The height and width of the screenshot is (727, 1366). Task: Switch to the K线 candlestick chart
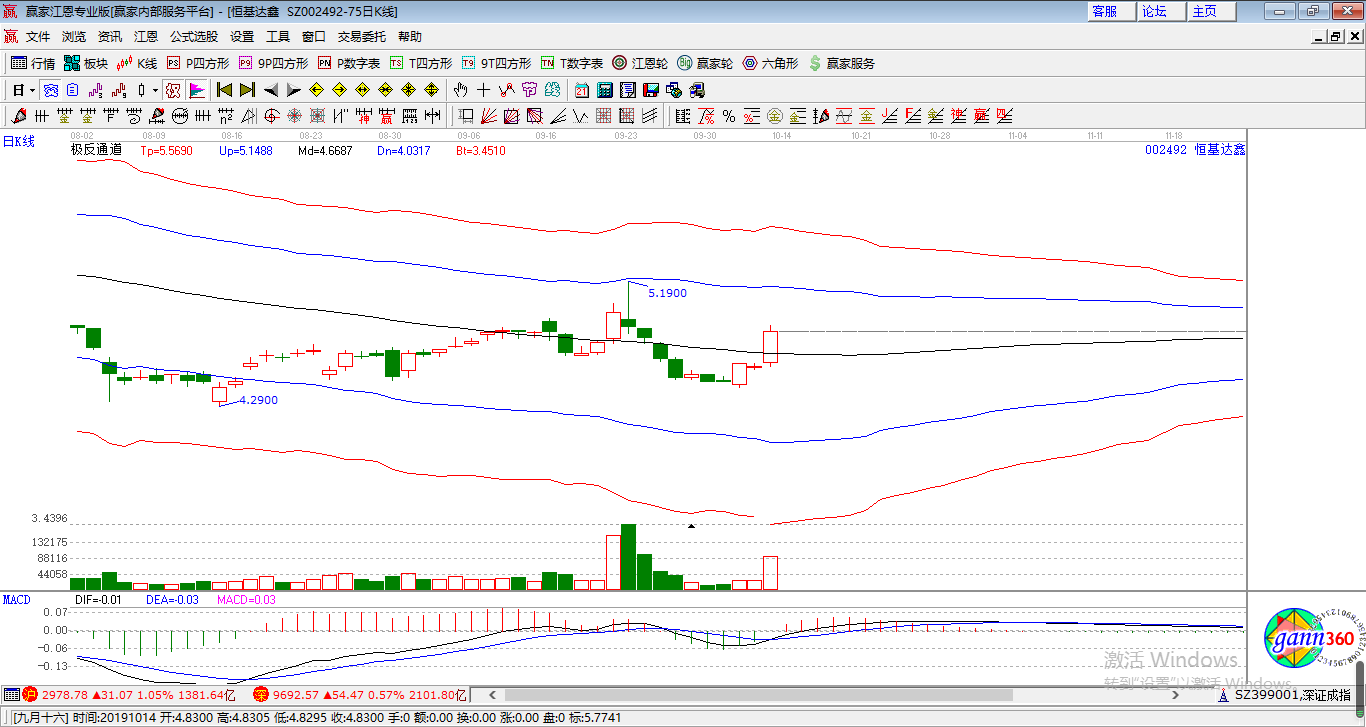pos(137,63)
